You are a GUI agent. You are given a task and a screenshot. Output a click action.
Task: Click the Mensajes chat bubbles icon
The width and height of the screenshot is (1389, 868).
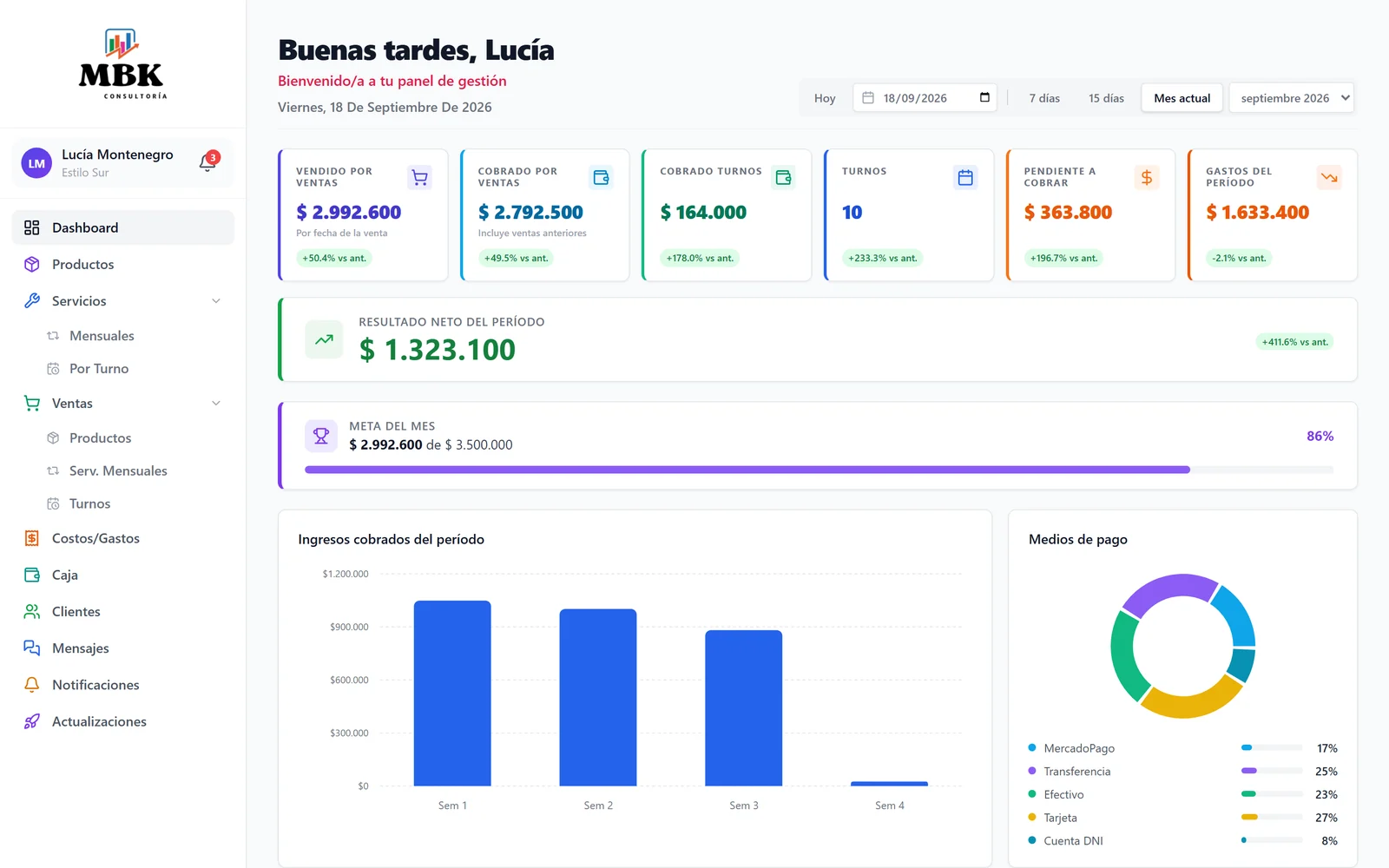(x=32, y=648)
